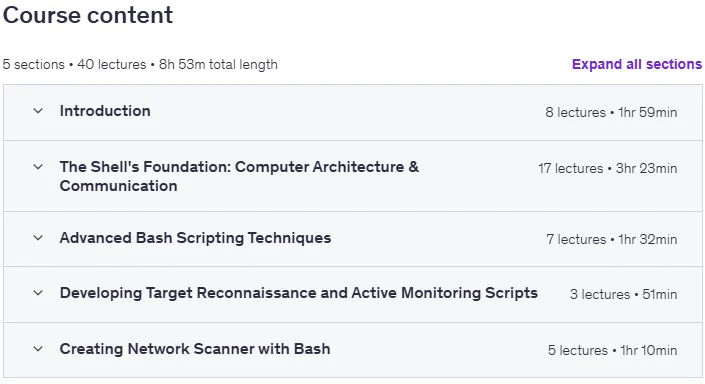Viewport: 705px width, 384px height.
Task: Select the Advanced Bash Scripting Techniques title
Action: (195, 238)
